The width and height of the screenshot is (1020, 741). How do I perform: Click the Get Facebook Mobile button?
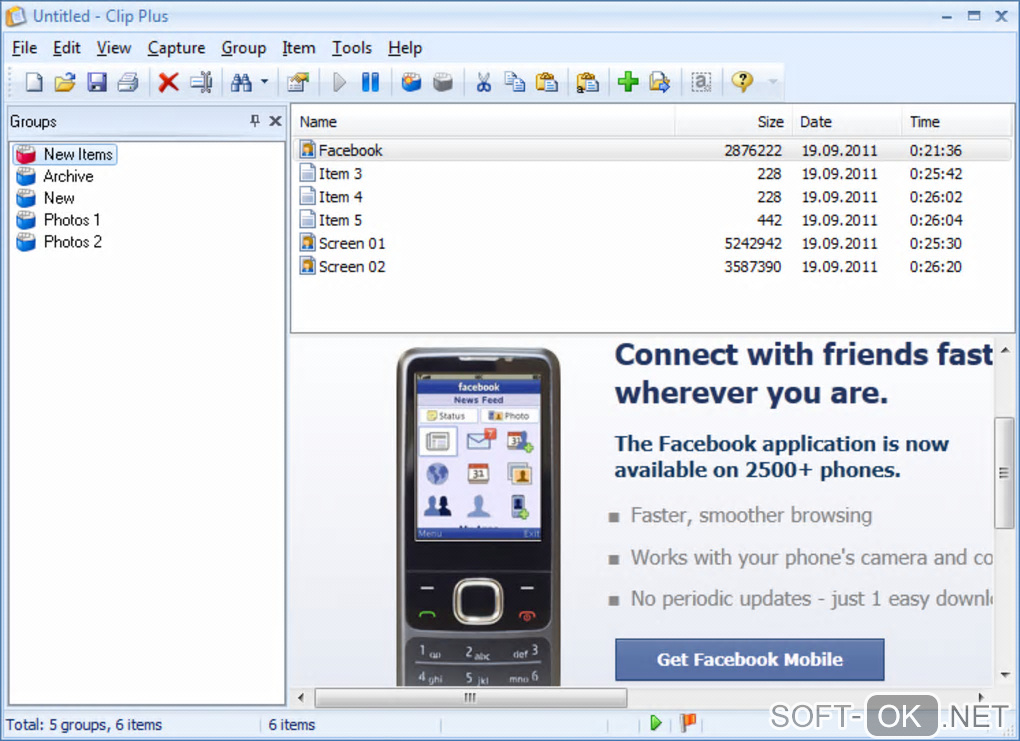(x=749, y=660)
